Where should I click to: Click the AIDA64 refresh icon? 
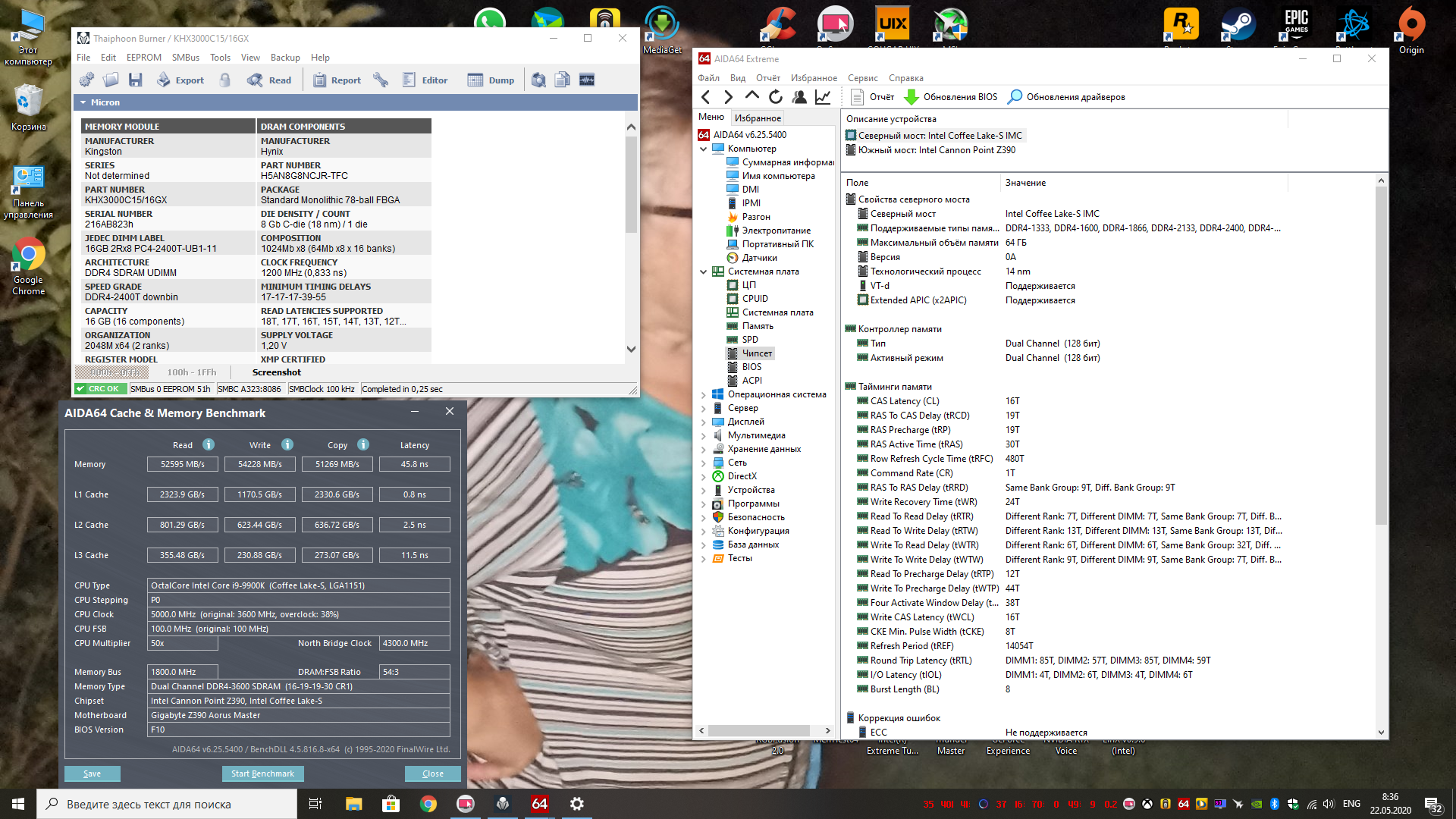click(775, 97)
